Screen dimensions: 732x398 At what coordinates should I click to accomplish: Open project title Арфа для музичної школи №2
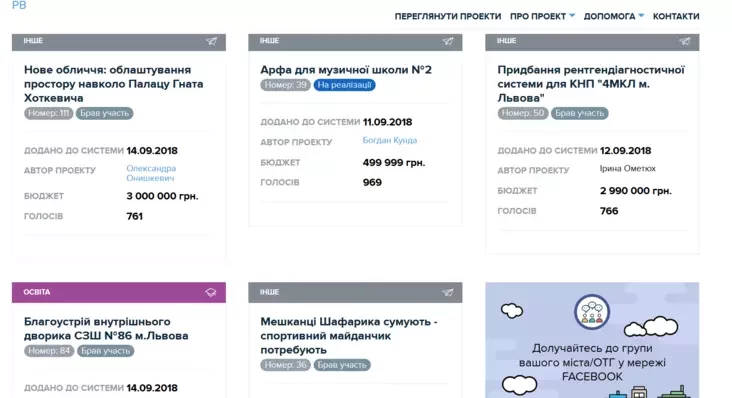click(x=346, y=70)
